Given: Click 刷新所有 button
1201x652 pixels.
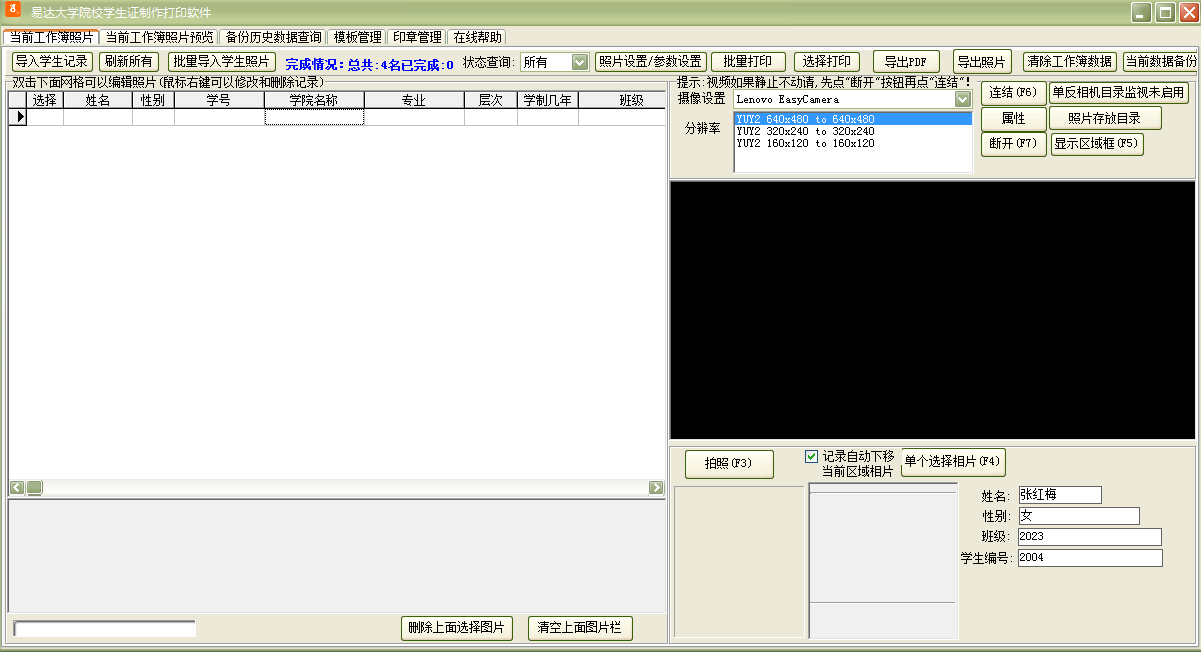Looking at the screenshot, I should pyautogui.click(x=129, y=61).
